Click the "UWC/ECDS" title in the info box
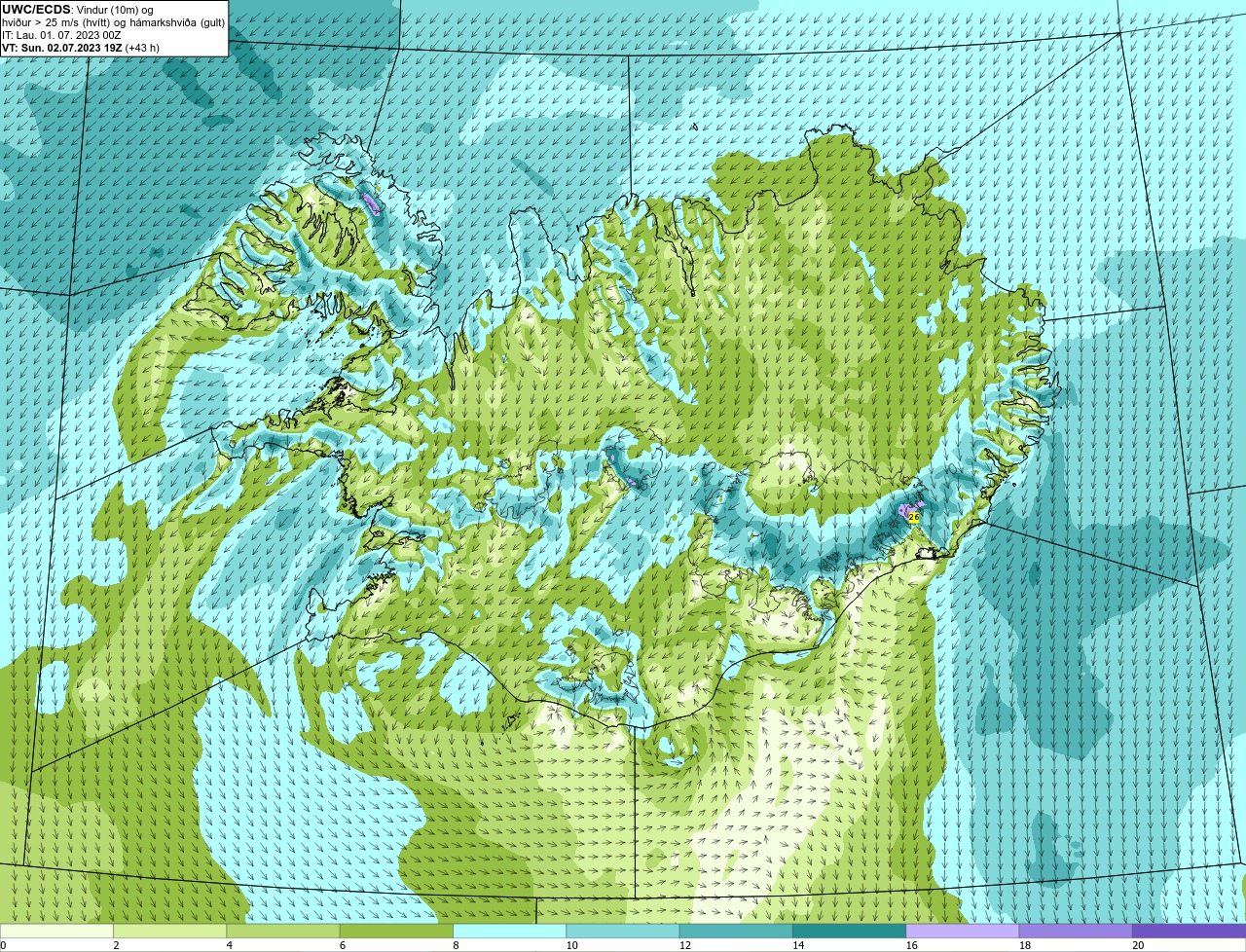 click(x=36, y=9)
